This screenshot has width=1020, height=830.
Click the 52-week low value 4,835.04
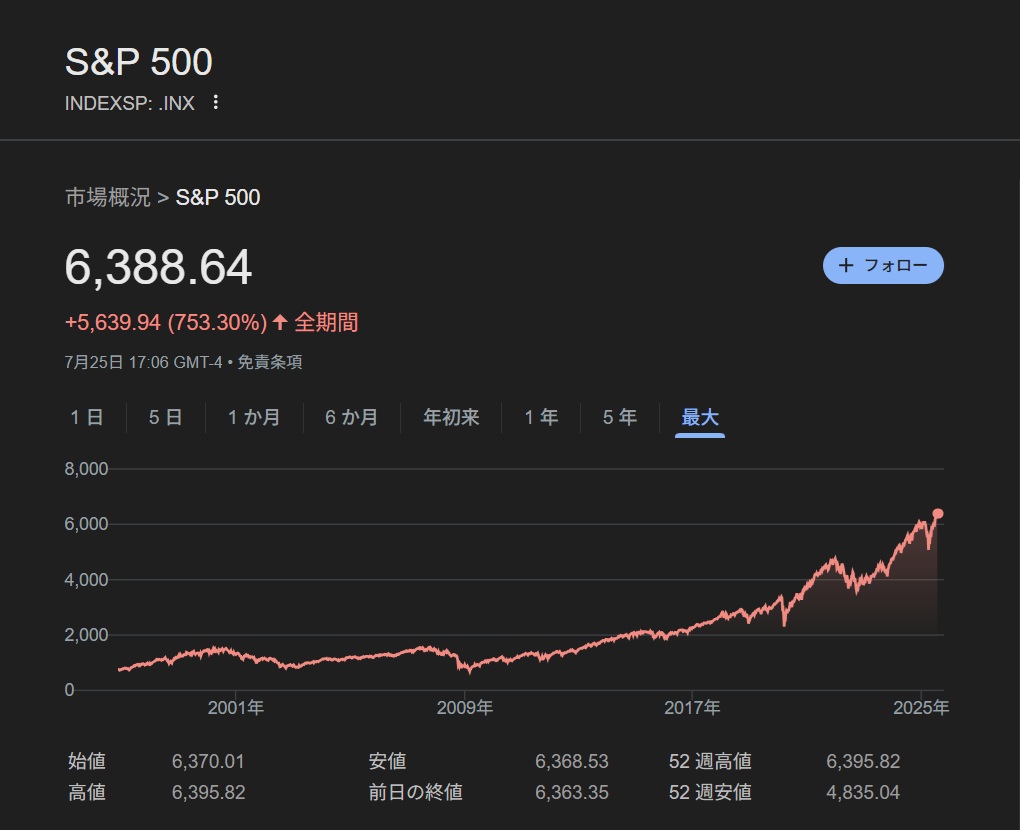point(863,792)
